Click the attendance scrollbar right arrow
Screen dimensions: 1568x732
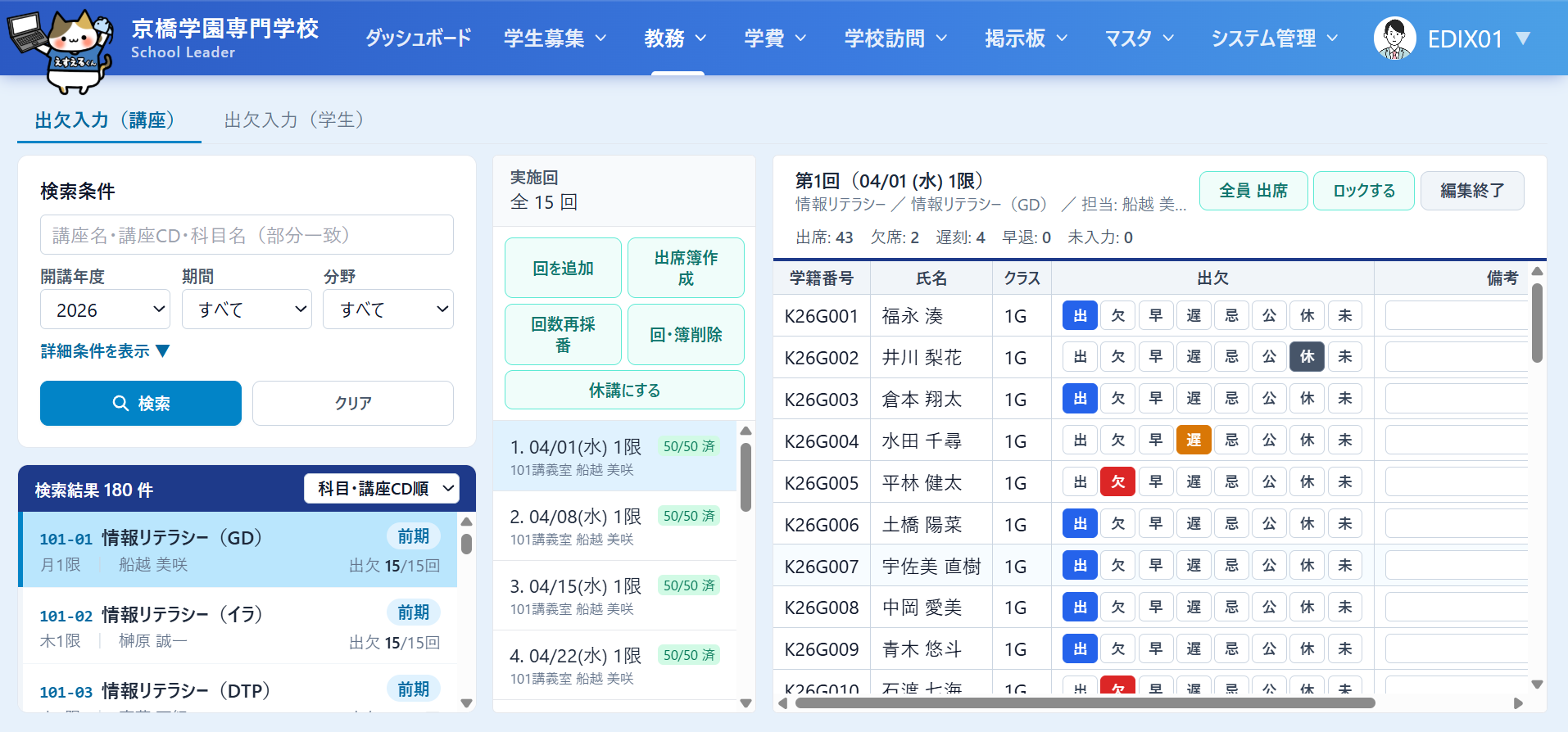tap(1518, 703)
